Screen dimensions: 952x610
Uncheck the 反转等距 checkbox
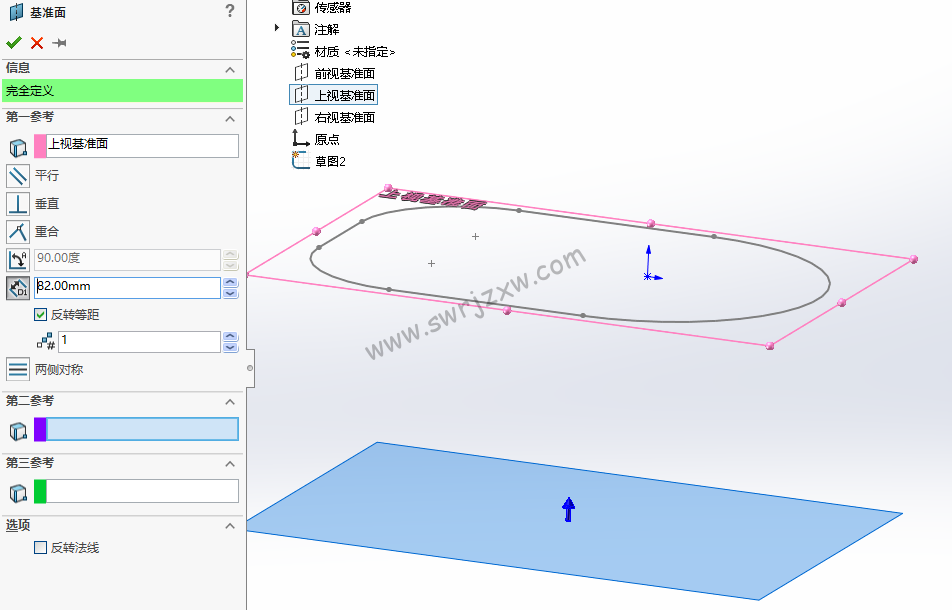(40, 314)
